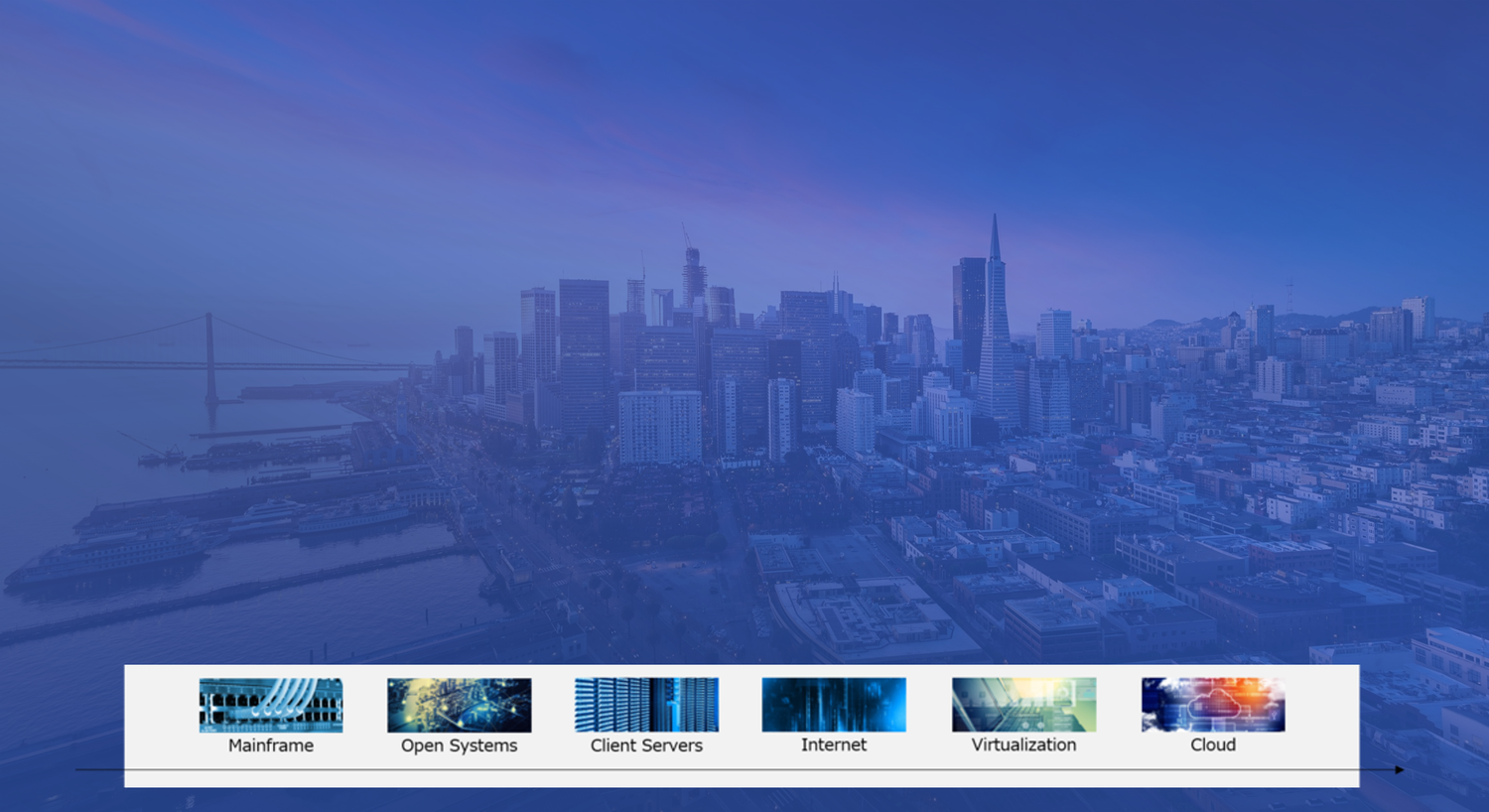1489x812 pixels.
Task: Click the horizontal timeline axis line
Action: [x=695, y=768]
